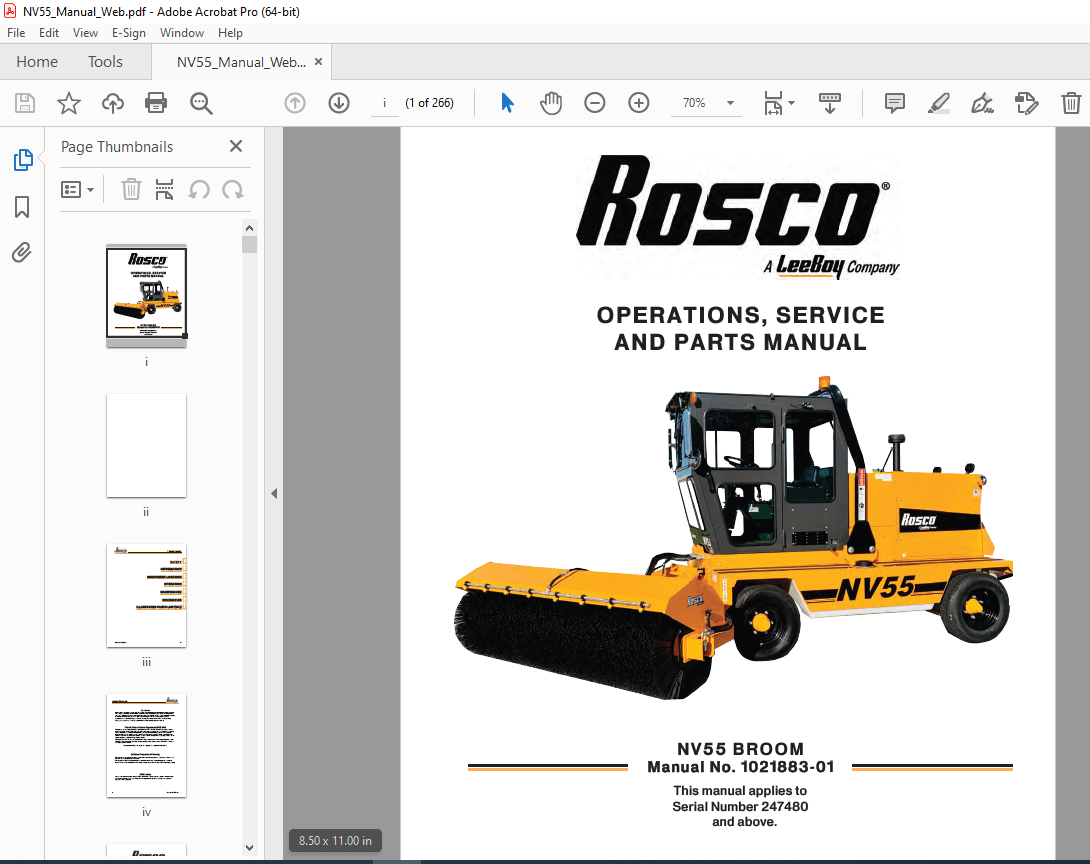
Task: Upload the file to cloud storage
Action: click(112, 103)
